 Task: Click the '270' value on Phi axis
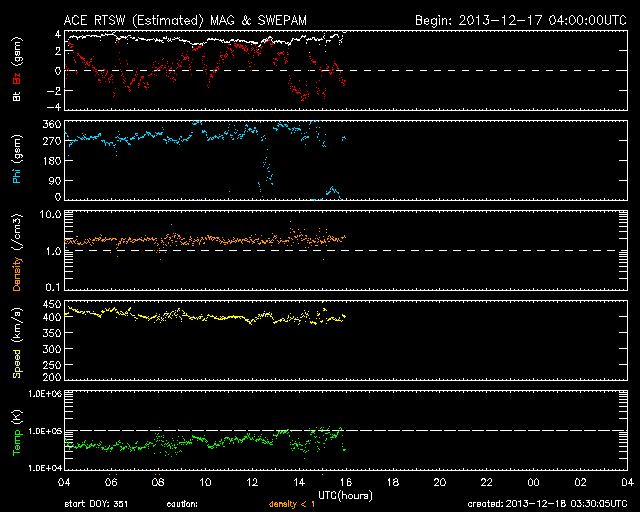(52, 141)
